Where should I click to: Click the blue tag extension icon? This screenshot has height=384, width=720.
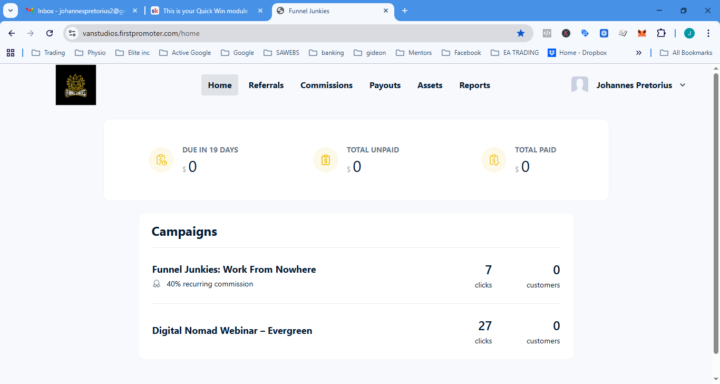point(585,33)
